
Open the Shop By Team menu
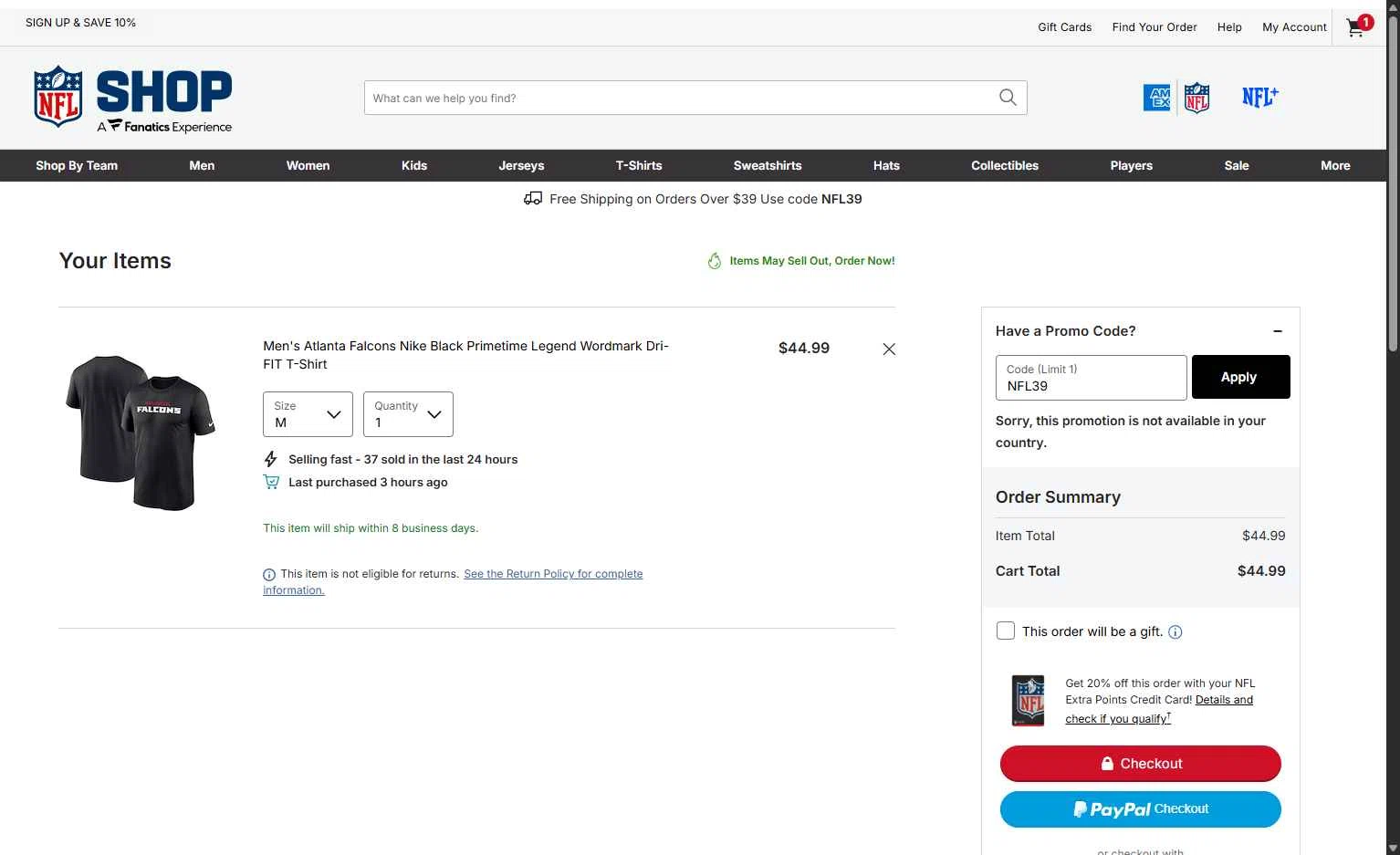77,165
